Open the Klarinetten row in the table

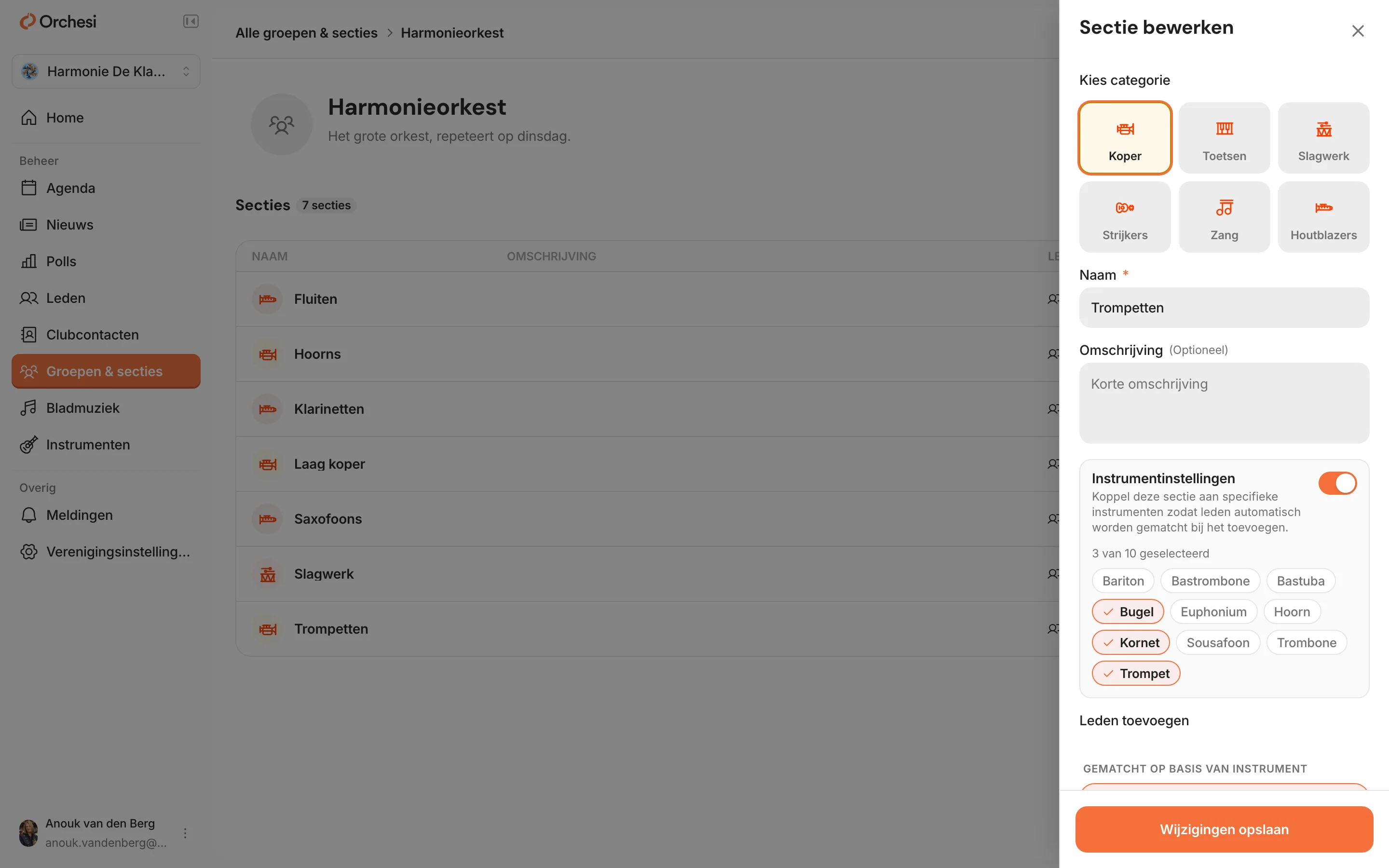point(647,409)
